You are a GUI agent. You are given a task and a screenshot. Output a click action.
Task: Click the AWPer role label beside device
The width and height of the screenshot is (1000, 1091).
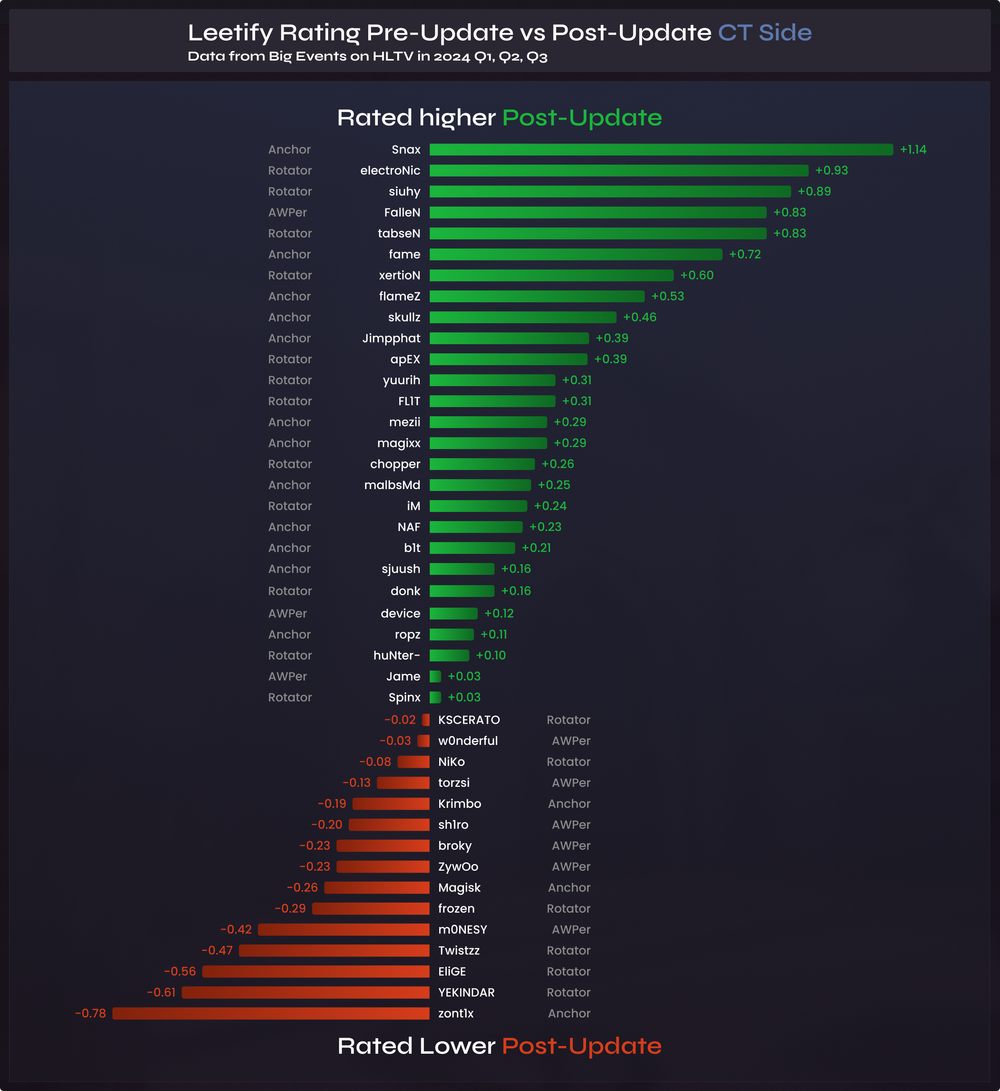click(287, 614)
